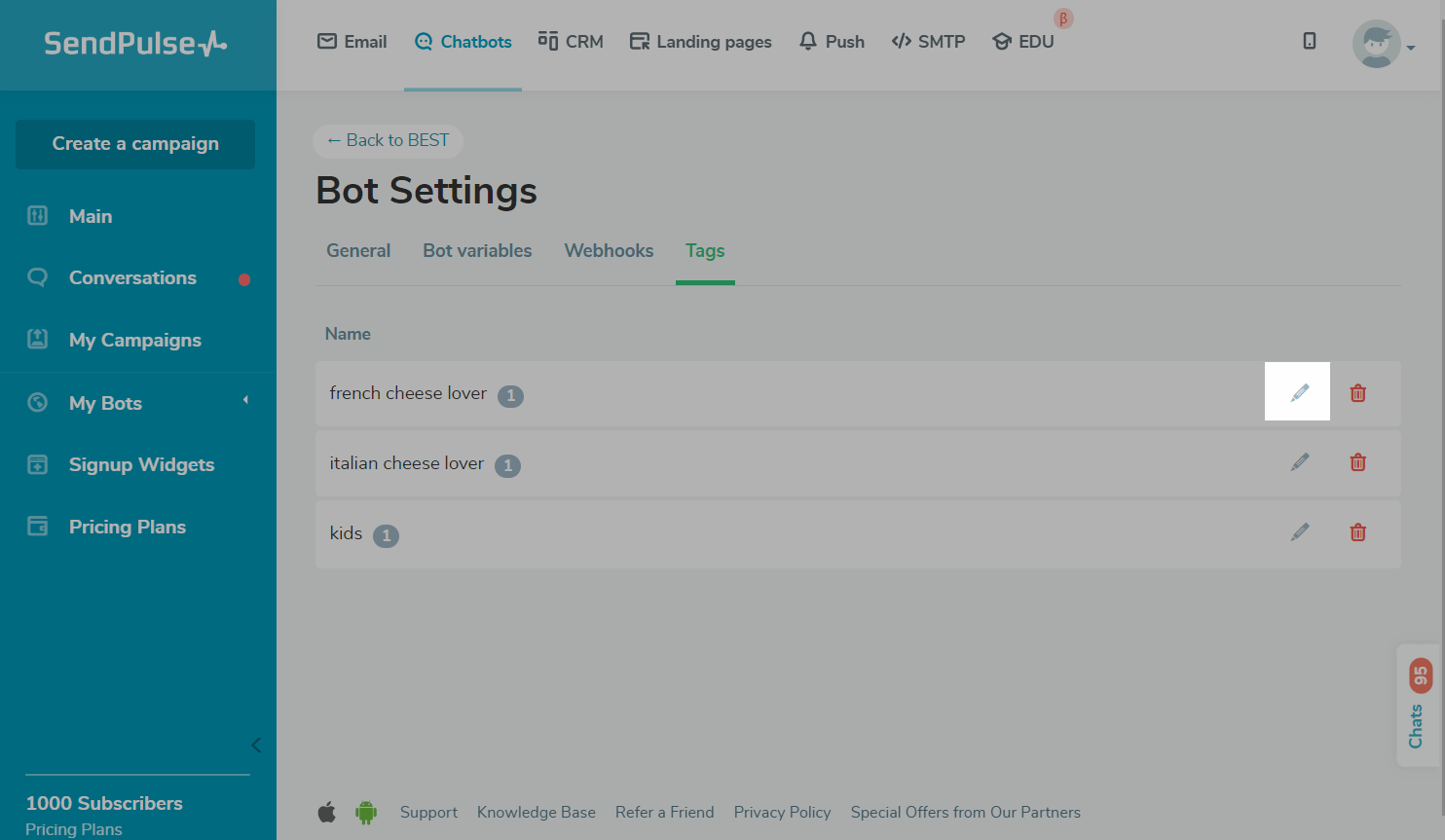This screenshot has width=1445, height=840.
Task: Open Conversations from the sidebar
Action: tap(131, 277)
